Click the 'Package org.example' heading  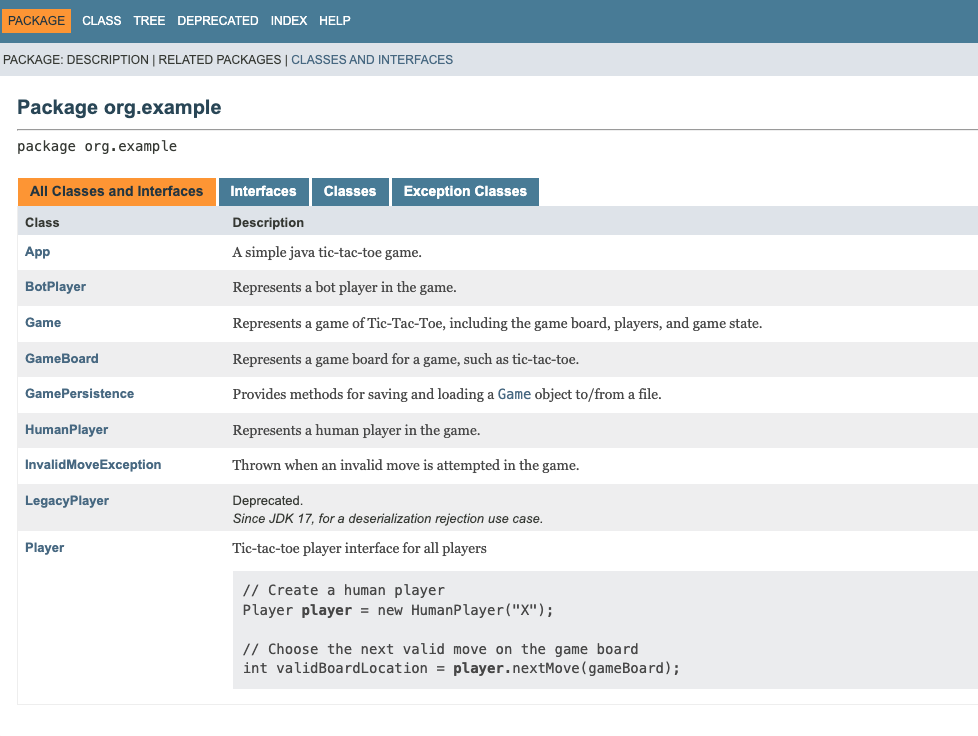119,107
